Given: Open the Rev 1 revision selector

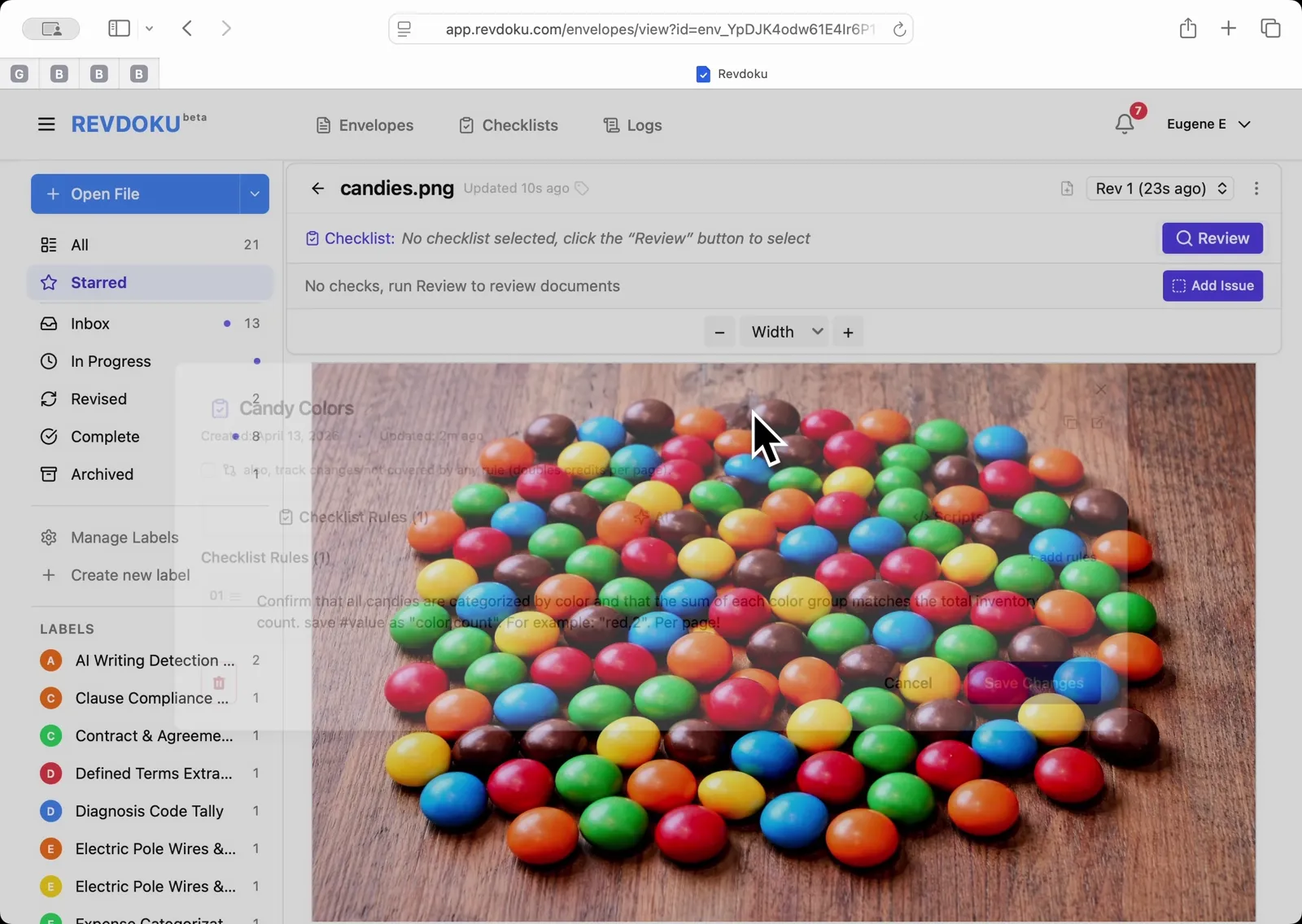Looking at the screenshot, I should pyautogui.click(x=1160, y=189).
